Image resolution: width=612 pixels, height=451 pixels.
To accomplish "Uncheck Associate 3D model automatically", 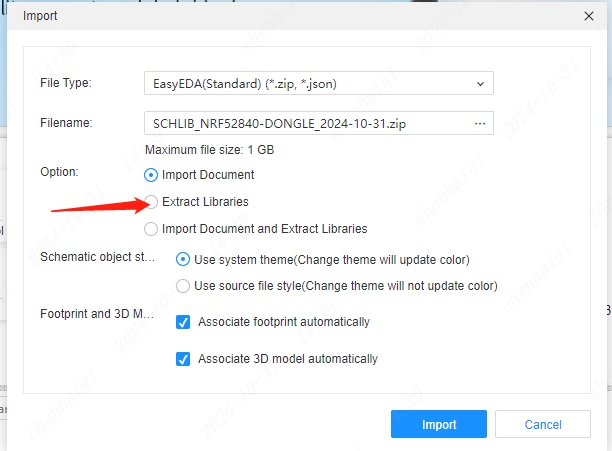I will pos(183,358).
